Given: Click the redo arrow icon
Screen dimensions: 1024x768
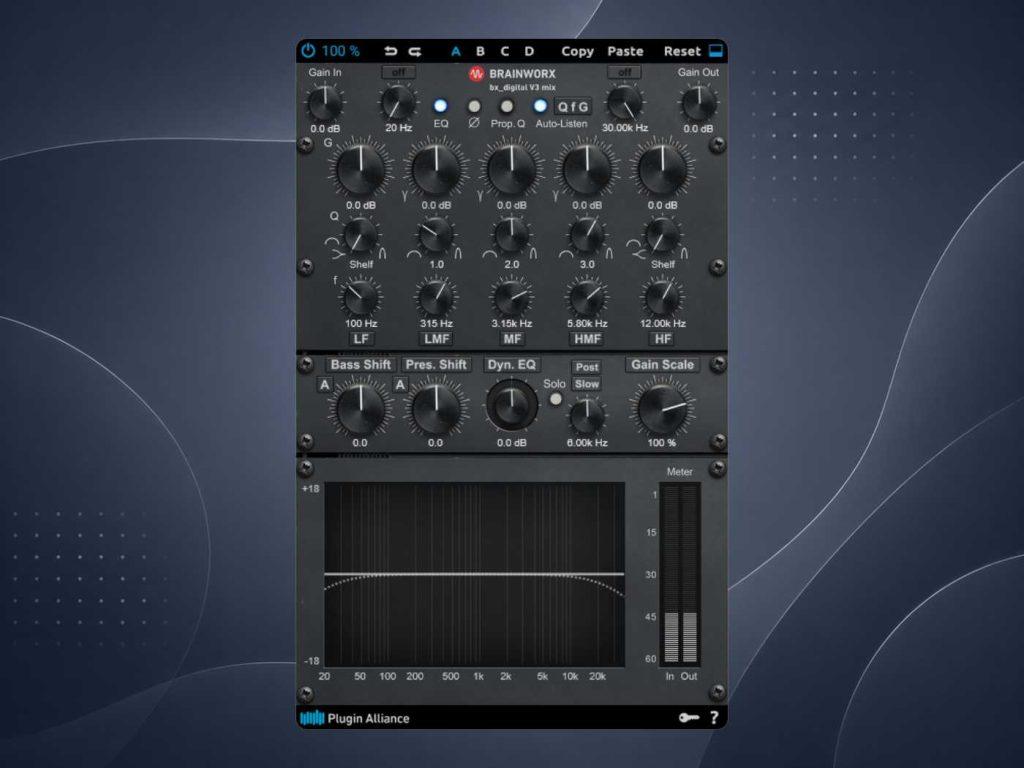Looking at the screenshot, I should coord(415,52).
